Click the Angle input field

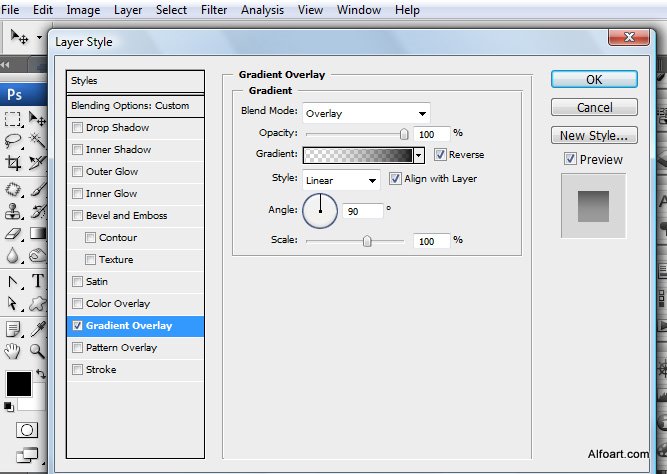tap(364, 211)
